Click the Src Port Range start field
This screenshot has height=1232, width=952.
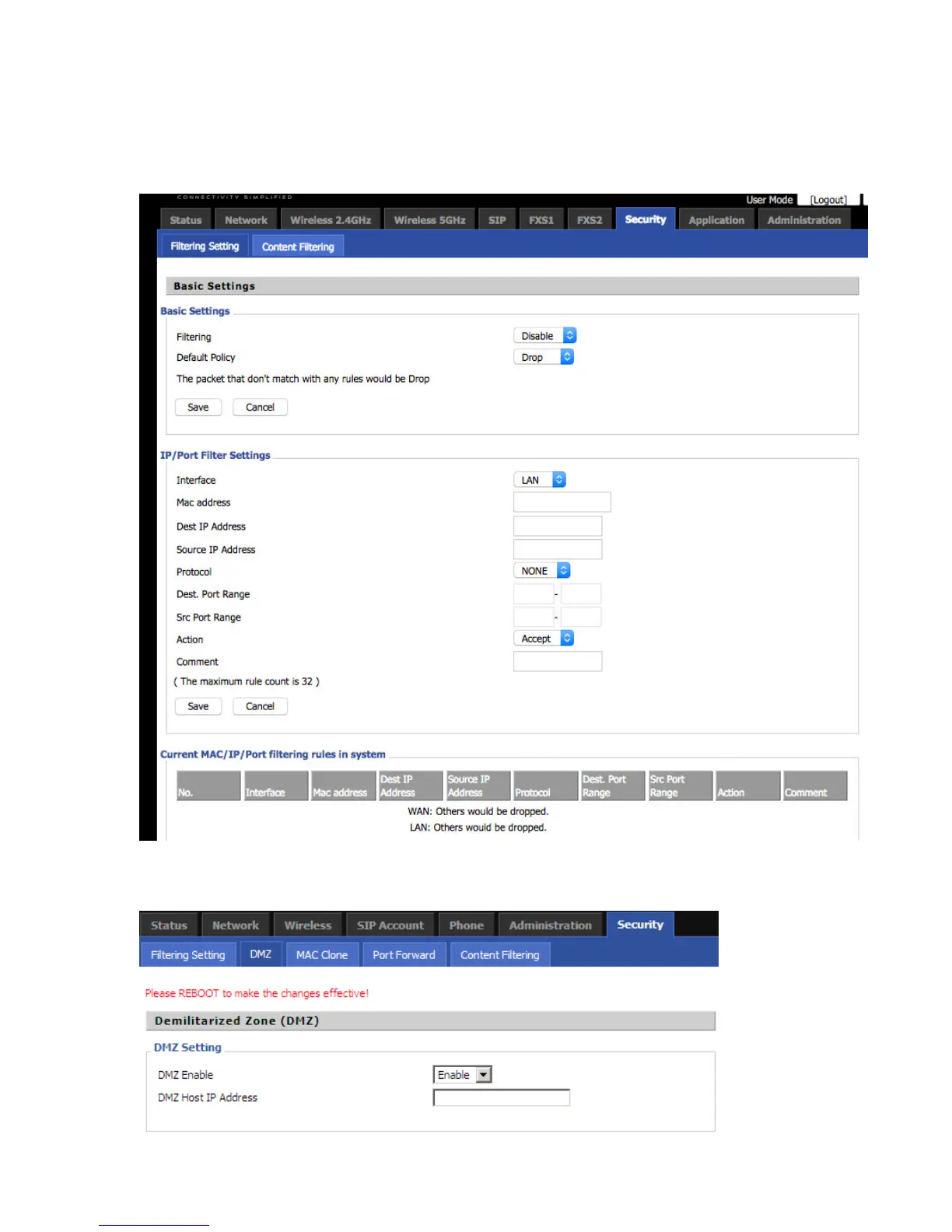(534, 618)
